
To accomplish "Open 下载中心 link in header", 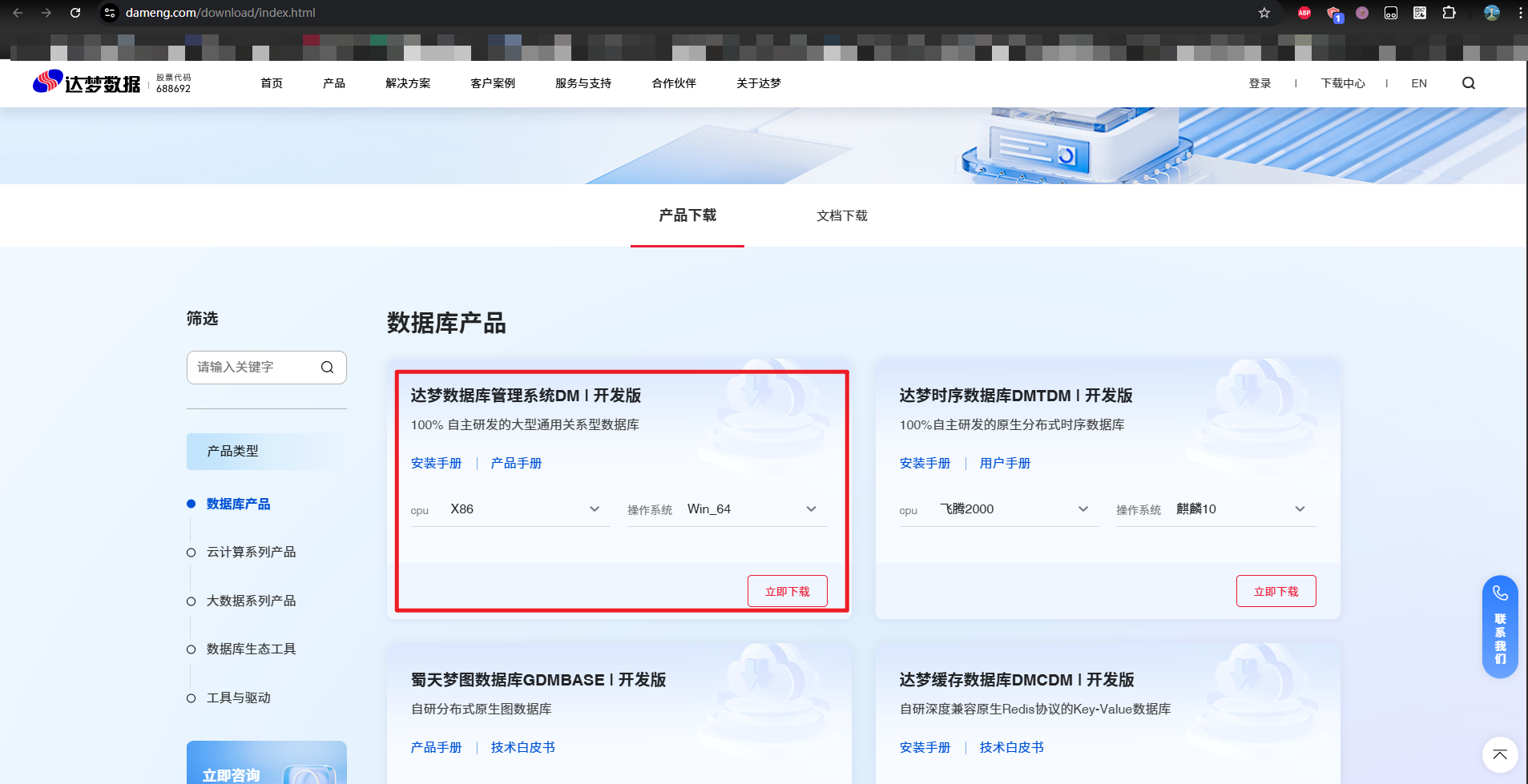I will 1343,83.
